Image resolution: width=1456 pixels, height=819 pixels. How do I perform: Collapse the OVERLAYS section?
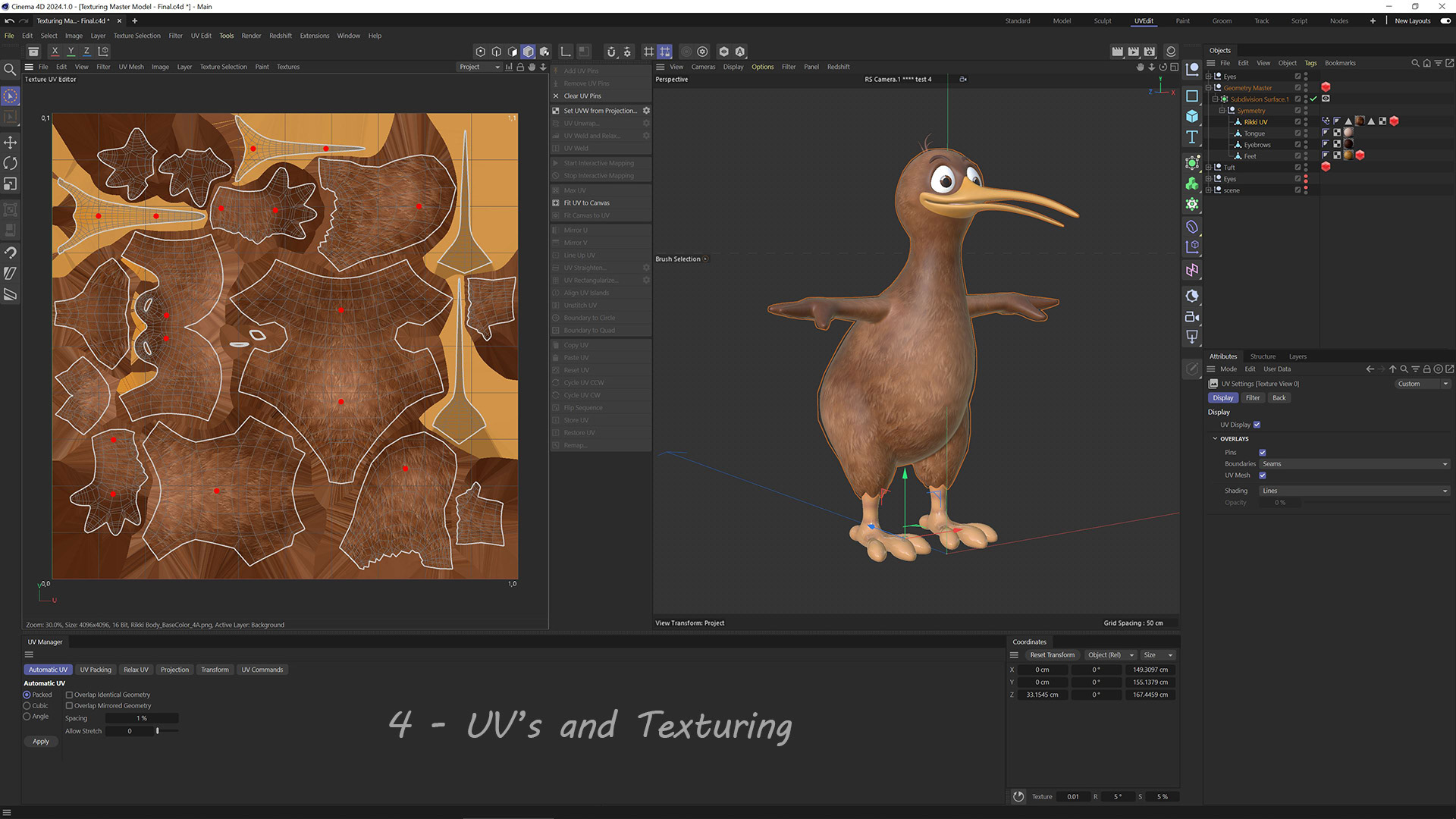click(1215, 439)
